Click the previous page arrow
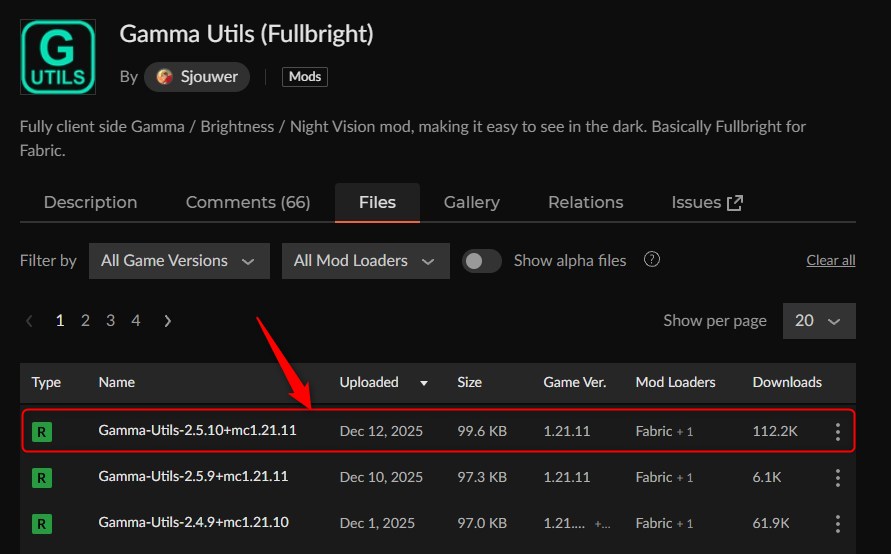The width and height of the screenshot is (891, 554). [29, 321]
